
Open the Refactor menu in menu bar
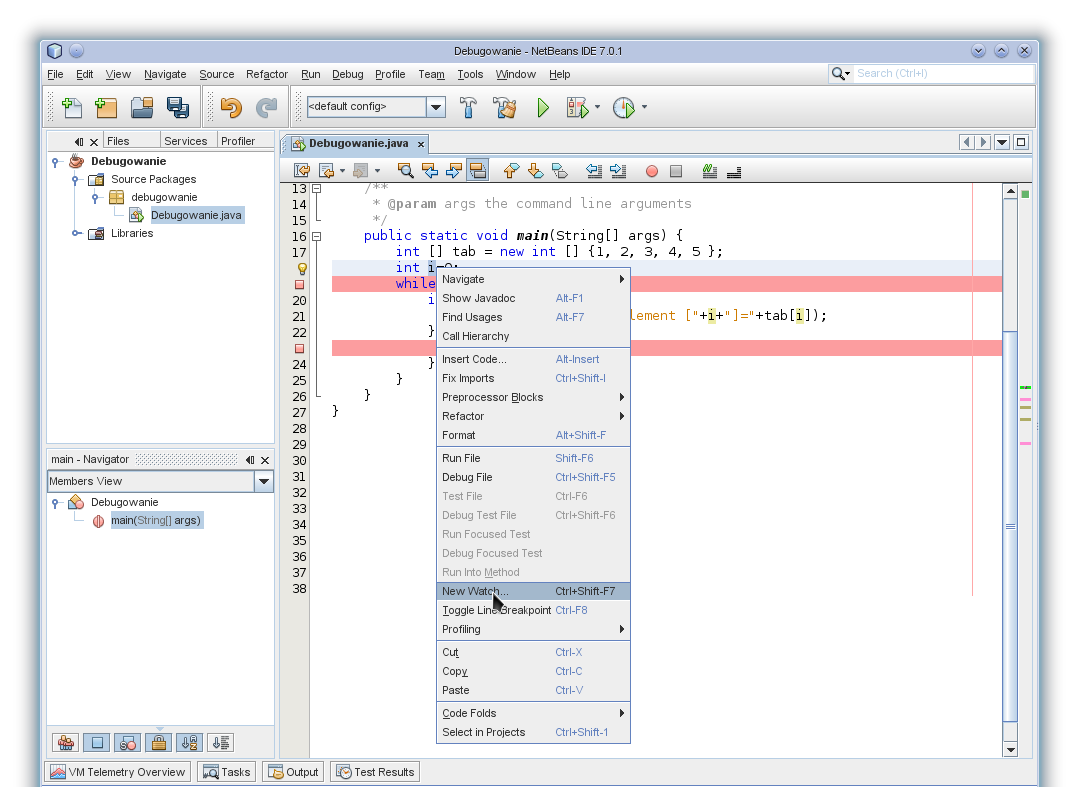pos(267,74)
